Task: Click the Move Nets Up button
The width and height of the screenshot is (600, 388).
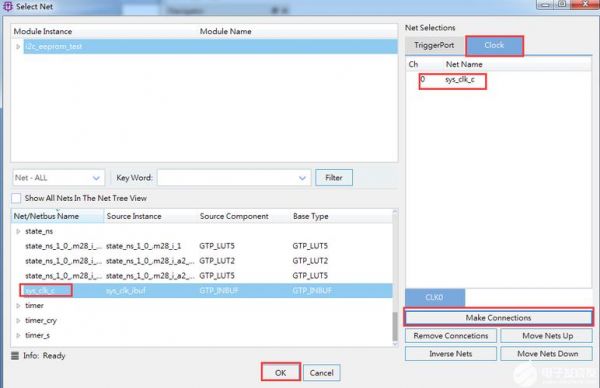Action: tap(548, 336)
